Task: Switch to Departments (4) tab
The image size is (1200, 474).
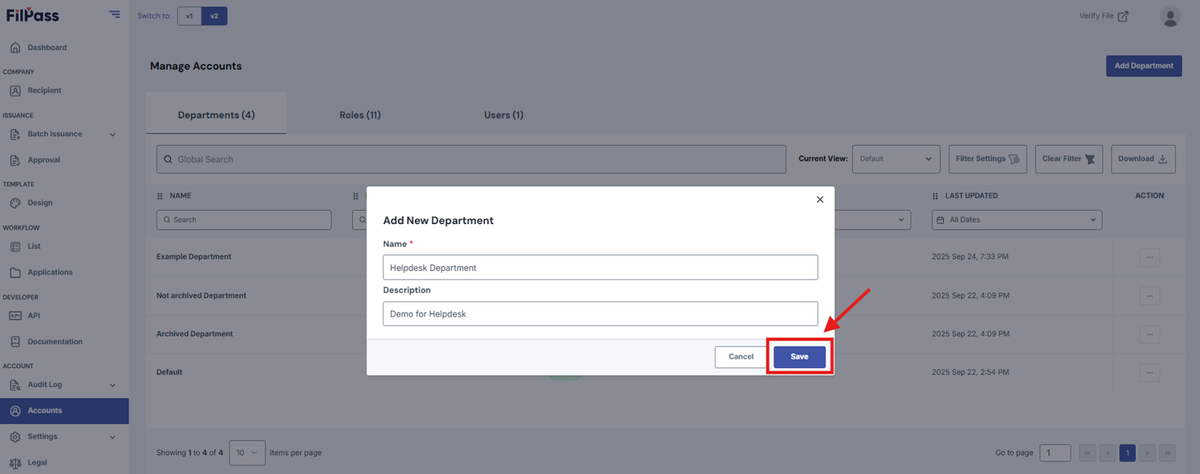Action: pyautogui.click(x=216, y=114)
